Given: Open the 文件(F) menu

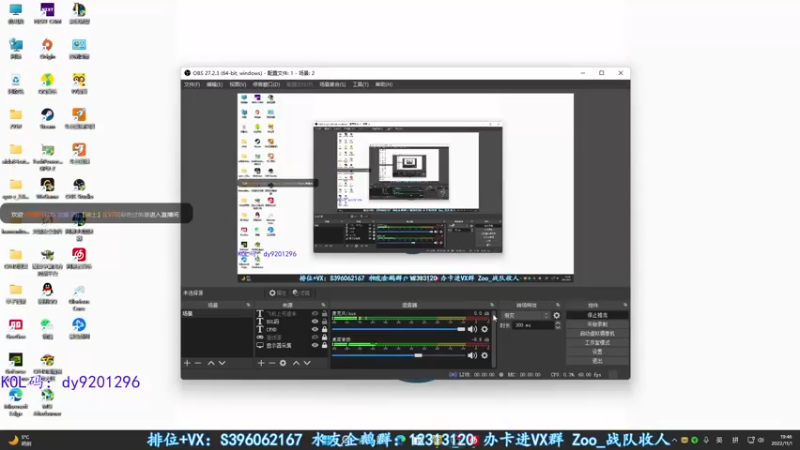Looking at the screenshot, I should click(192, 85).
